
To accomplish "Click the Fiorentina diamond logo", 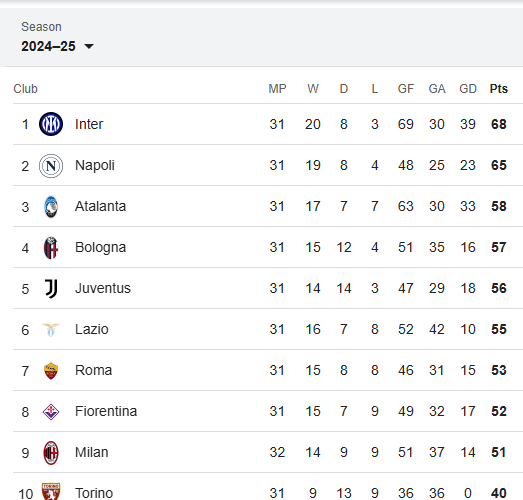I will tap(51, 412).
